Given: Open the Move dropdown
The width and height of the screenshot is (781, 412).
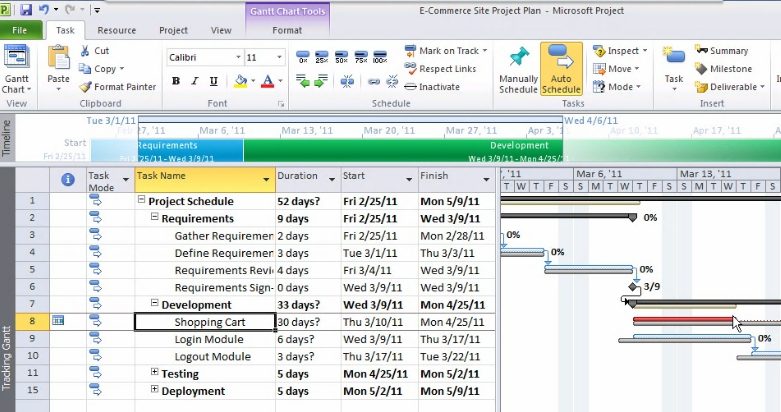Looking at the screenshot, I should [x=616, y=69].
